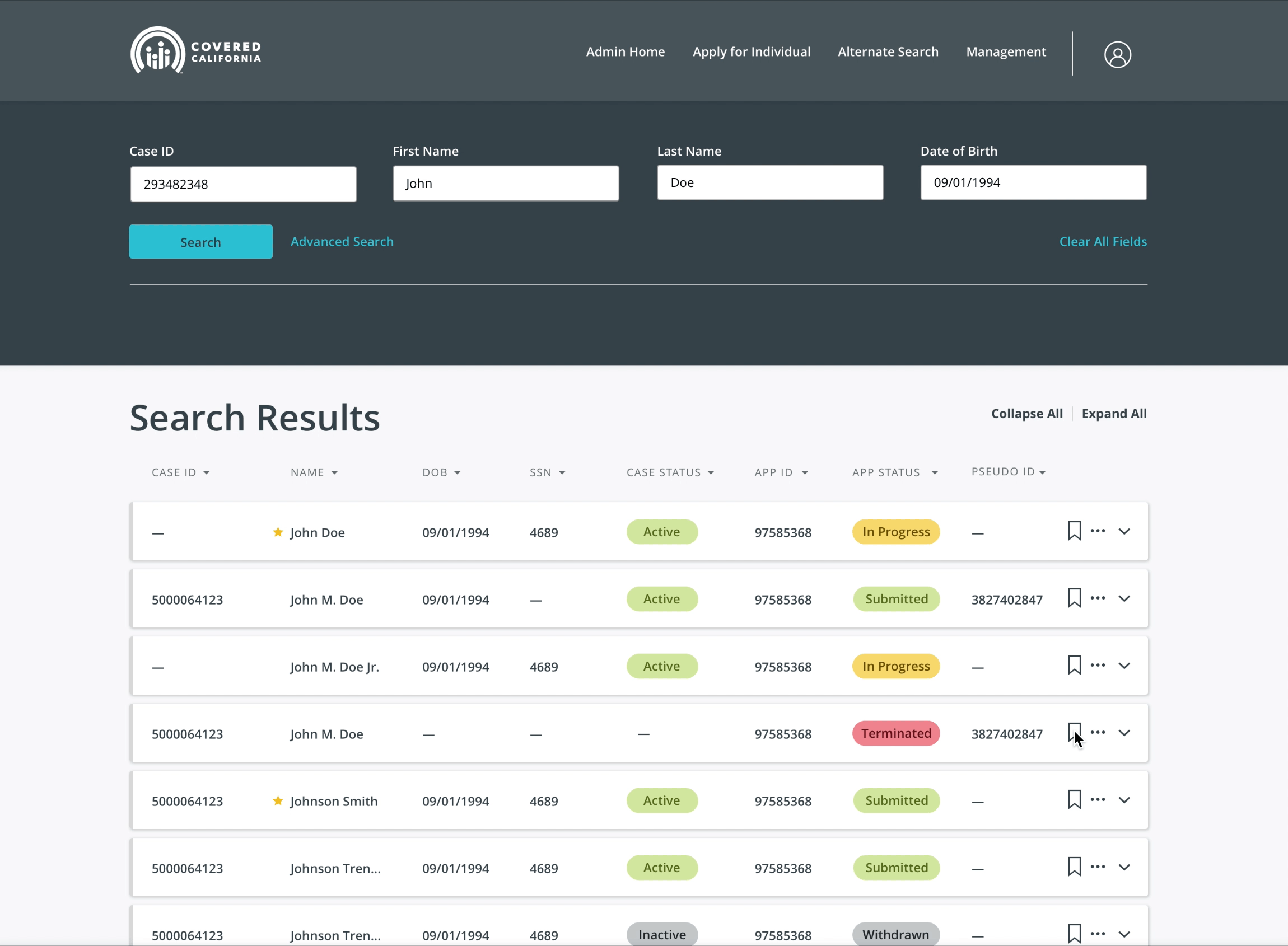This screenshot has height=946, width=1288.
Task: Open more options for John Doe row
Action: pos(1097,531)
